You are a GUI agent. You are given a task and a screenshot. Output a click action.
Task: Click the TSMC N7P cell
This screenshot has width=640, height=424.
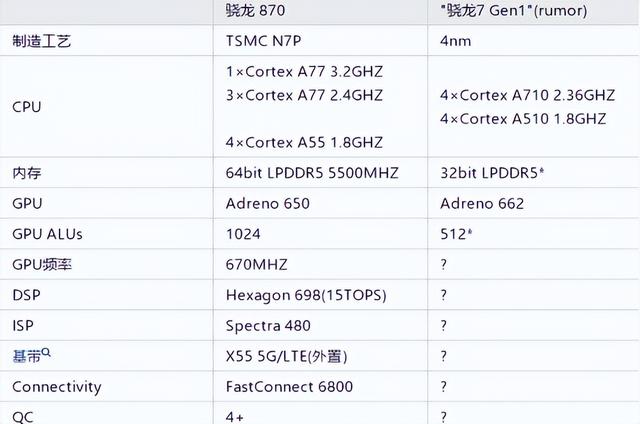pyautogui.click(x=264, y=41)
